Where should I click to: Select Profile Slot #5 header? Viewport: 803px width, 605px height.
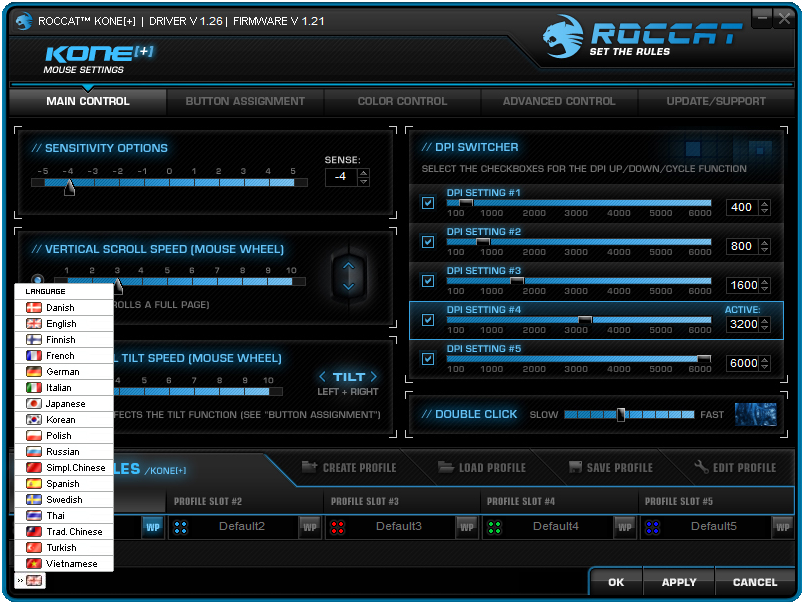716,502
